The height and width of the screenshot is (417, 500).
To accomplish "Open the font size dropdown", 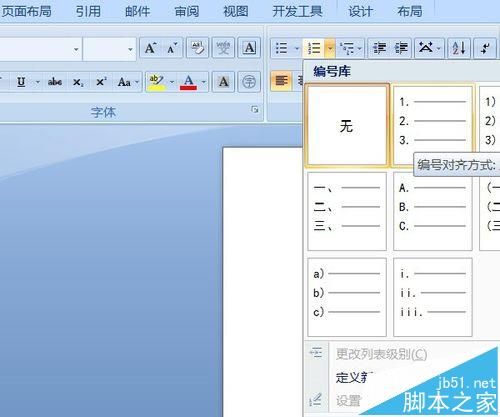I will (130, 49).
